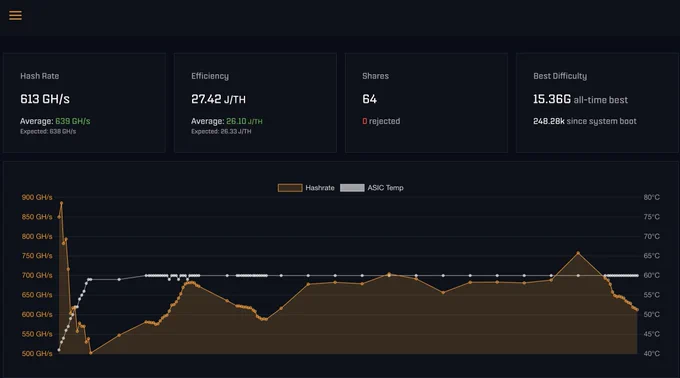Click the '55°C' temperature axis label
The height and width of the screenshot is (378, 680).
(651, 295)
